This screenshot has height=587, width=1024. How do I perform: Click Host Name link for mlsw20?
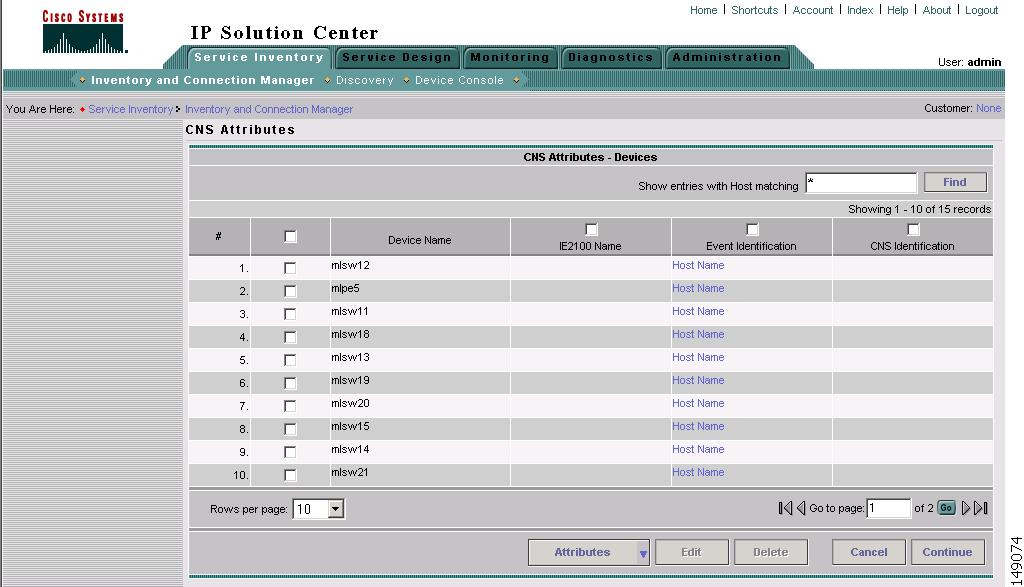coord(698,404)
